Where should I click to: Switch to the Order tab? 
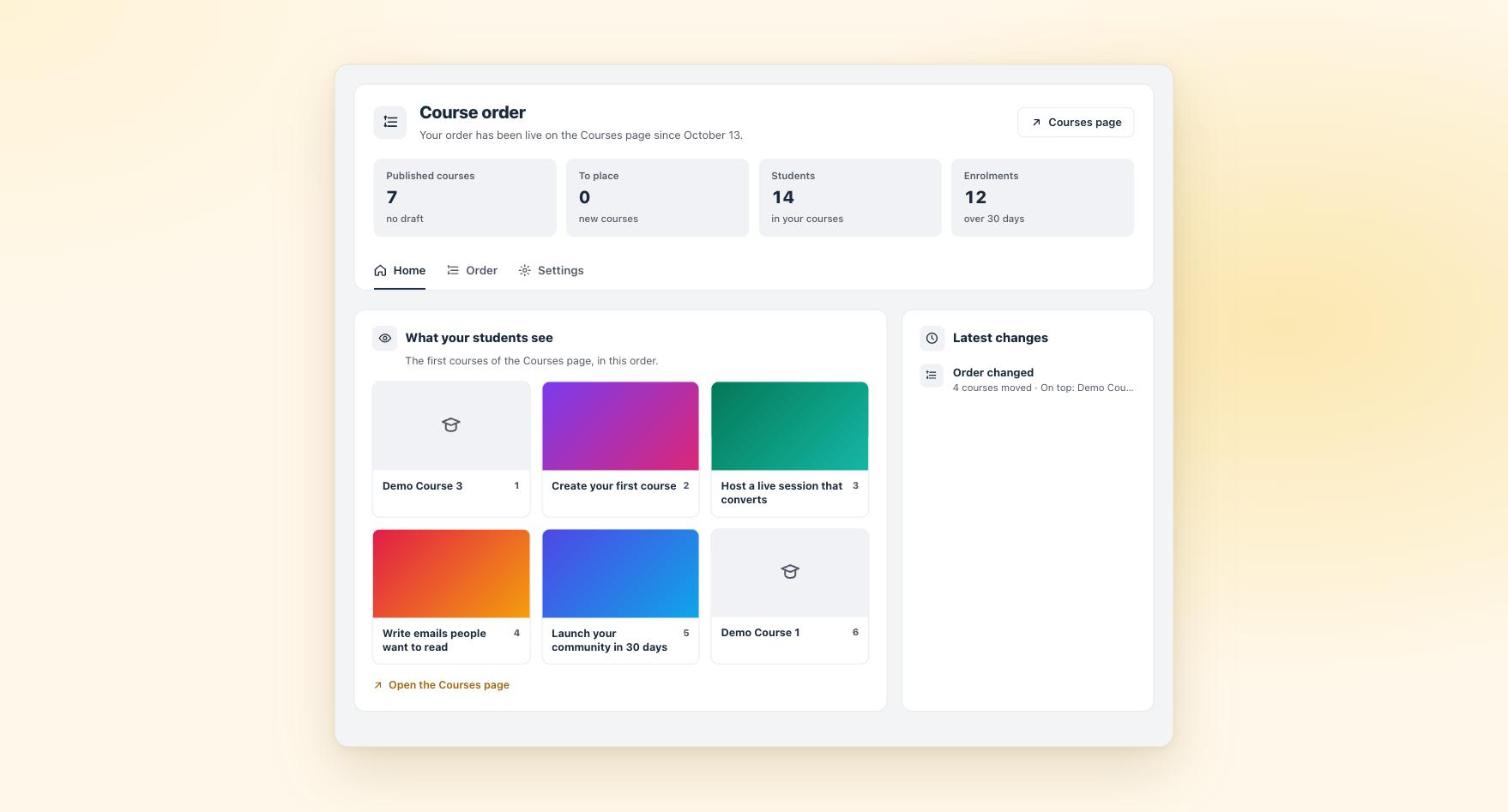[472, 270]
